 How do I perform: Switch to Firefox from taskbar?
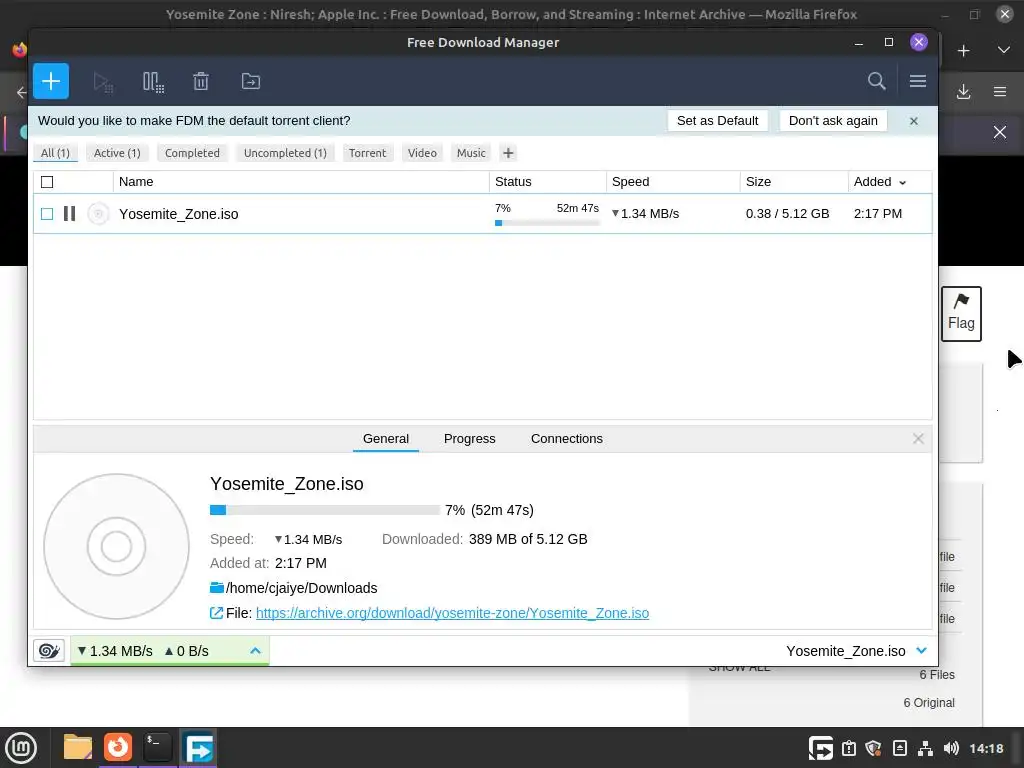(x=118, y=748)
